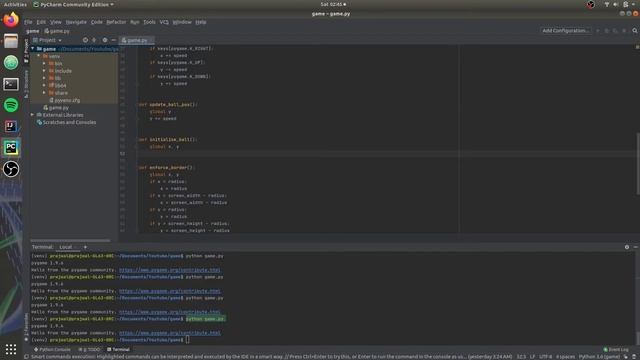Open first pygame contribute link in terminal

pos(169,270)
